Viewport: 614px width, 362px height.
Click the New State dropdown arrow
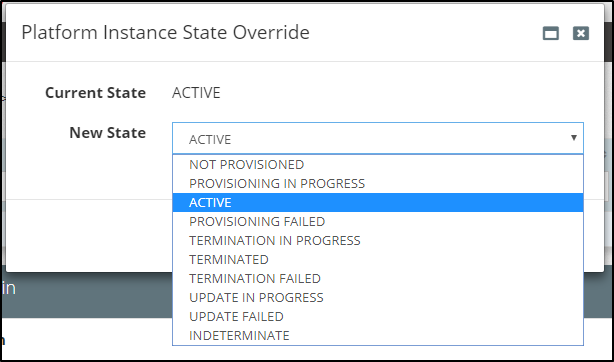pos(574,138)
